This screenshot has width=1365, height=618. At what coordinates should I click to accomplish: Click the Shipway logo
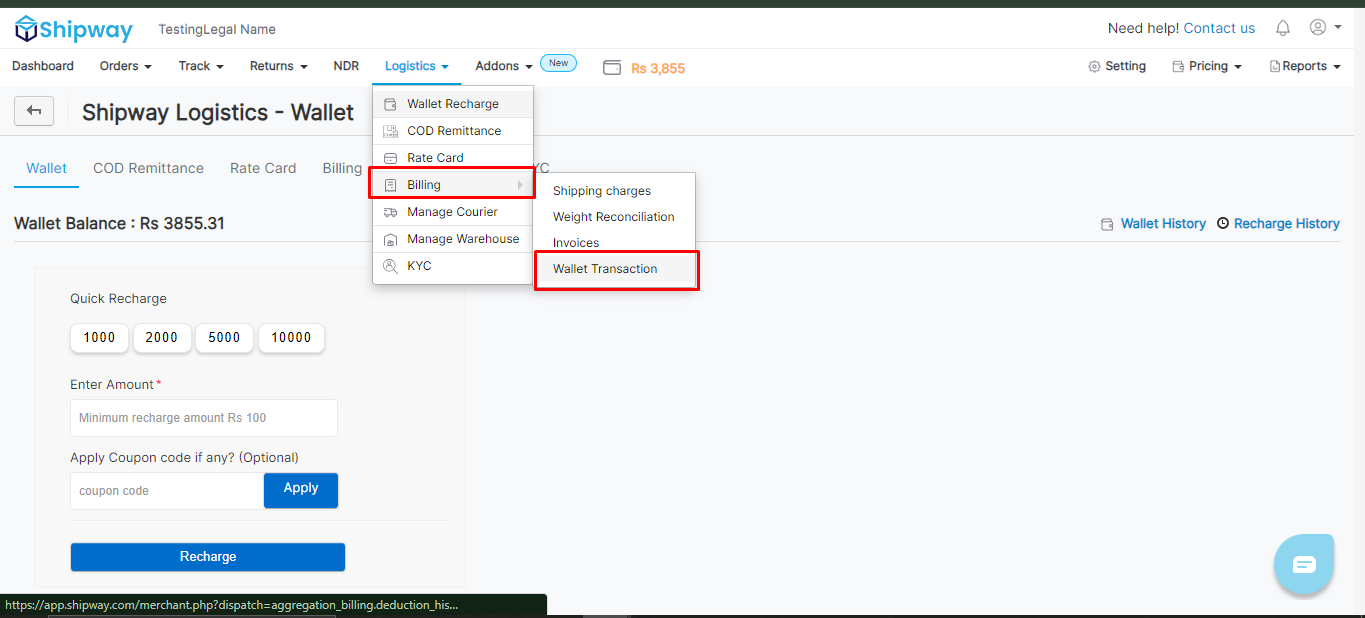click(x=73, y=29)
